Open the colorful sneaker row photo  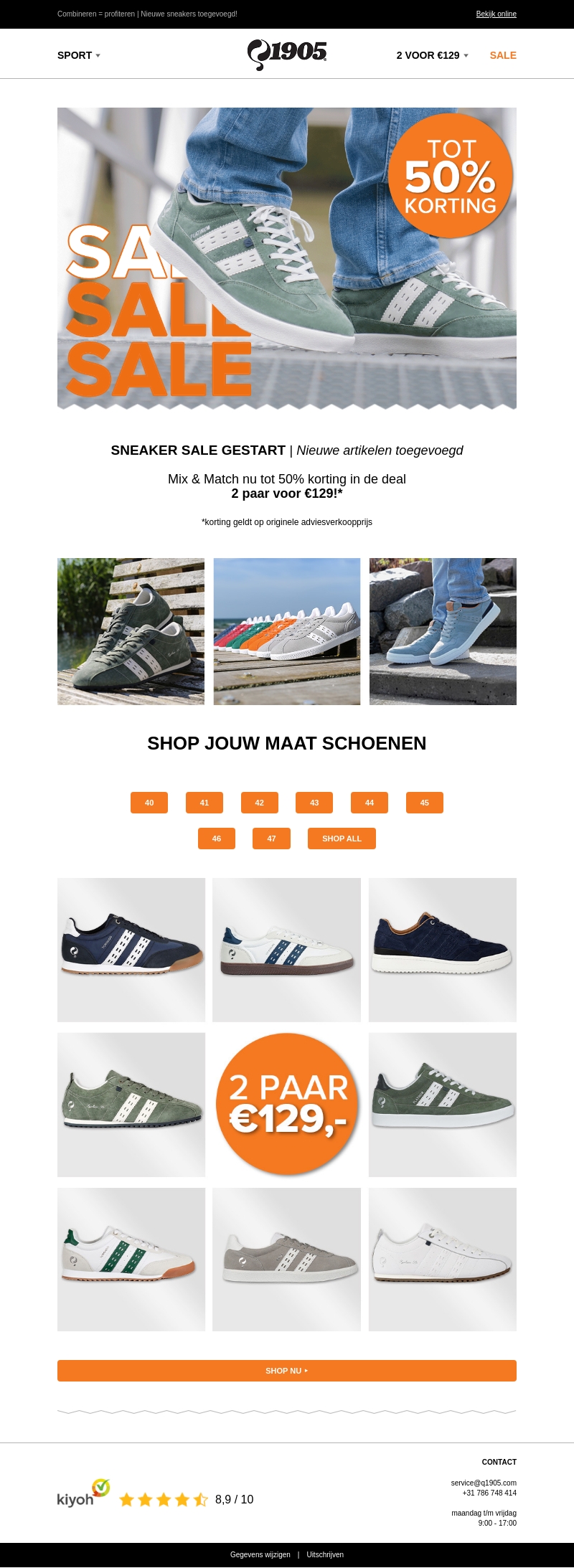[x=287, y=631]
